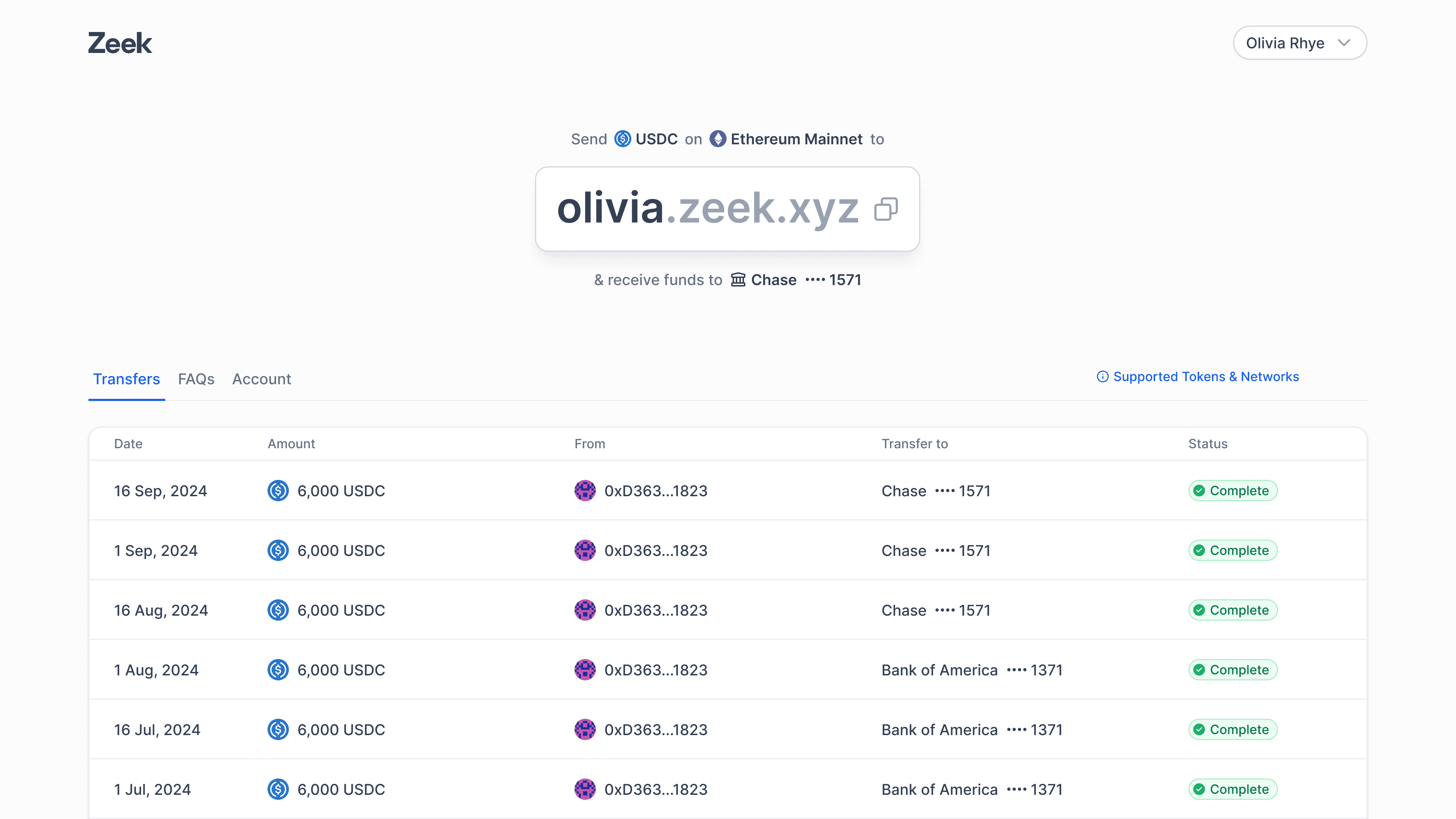The height and width of the screenshot is (819, 1456).
Task: Click the USDC token icon near Send
Action: click(622, 139)
